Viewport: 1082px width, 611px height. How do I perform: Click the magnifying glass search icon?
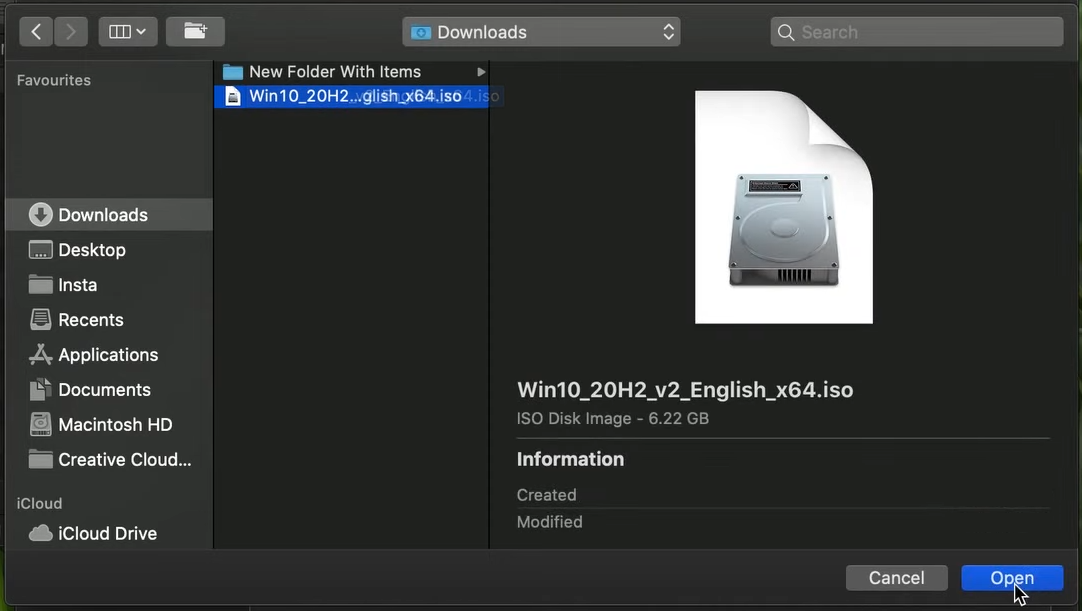tap(785, 32)
